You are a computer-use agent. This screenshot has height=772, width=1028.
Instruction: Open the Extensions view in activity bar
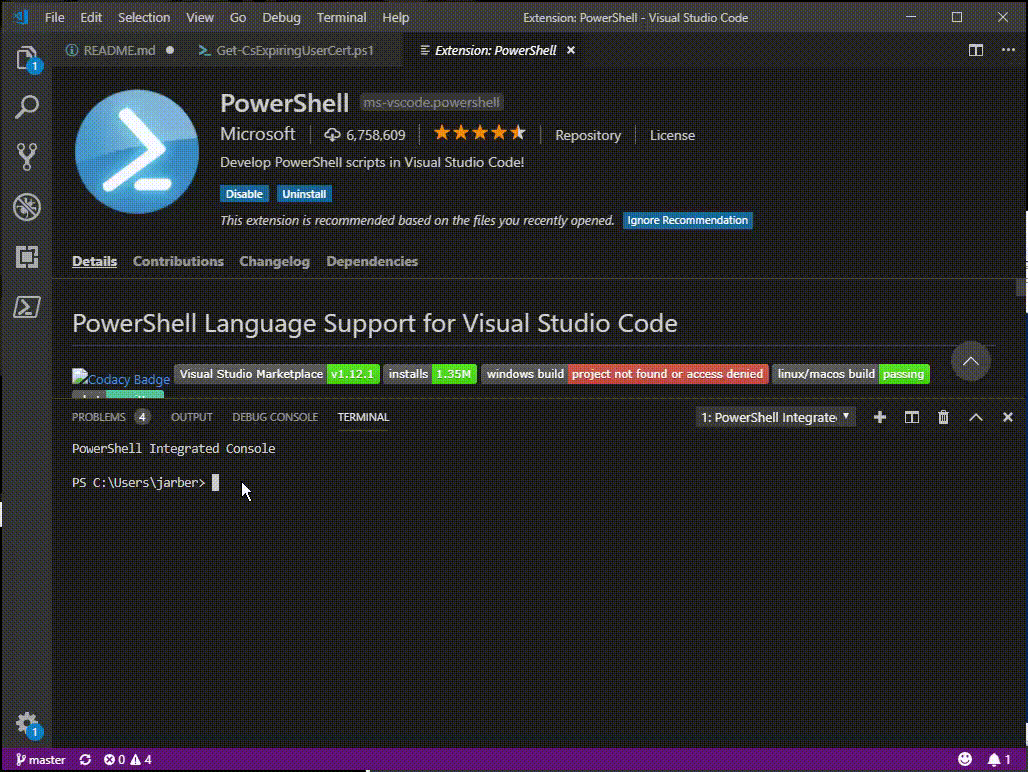(x=27, y=257)
